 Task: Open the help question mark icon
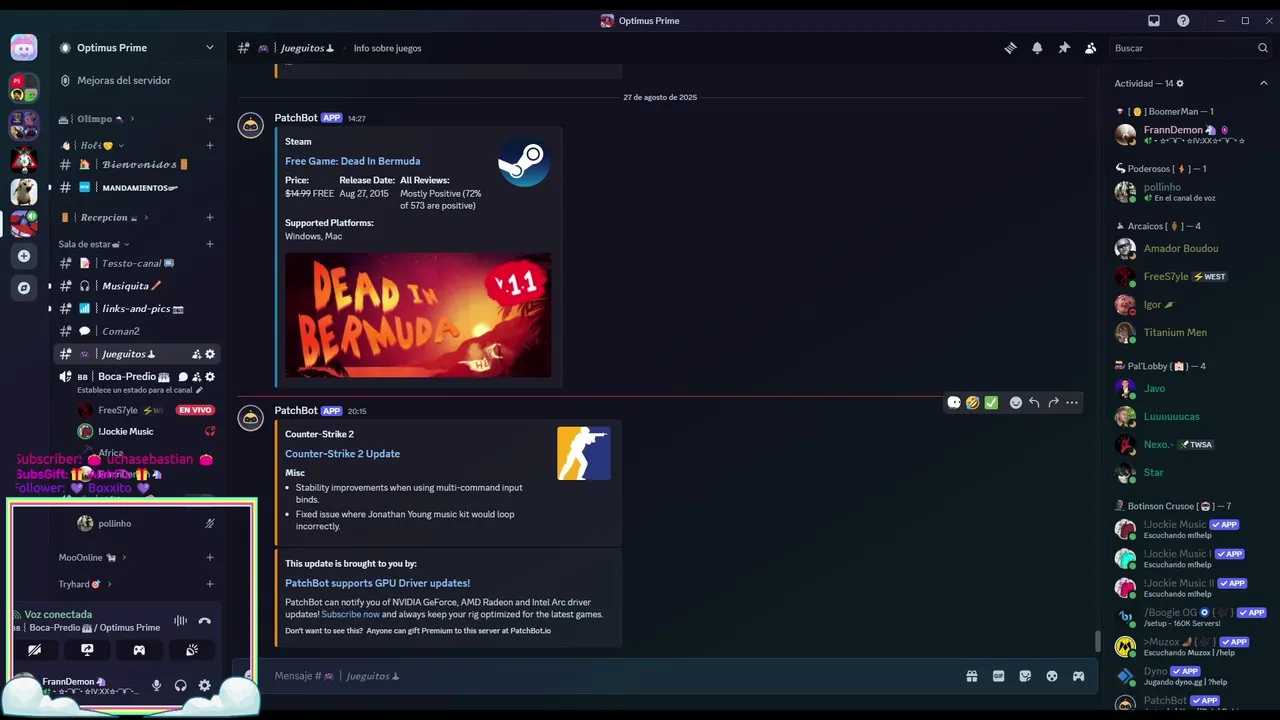1183,20
